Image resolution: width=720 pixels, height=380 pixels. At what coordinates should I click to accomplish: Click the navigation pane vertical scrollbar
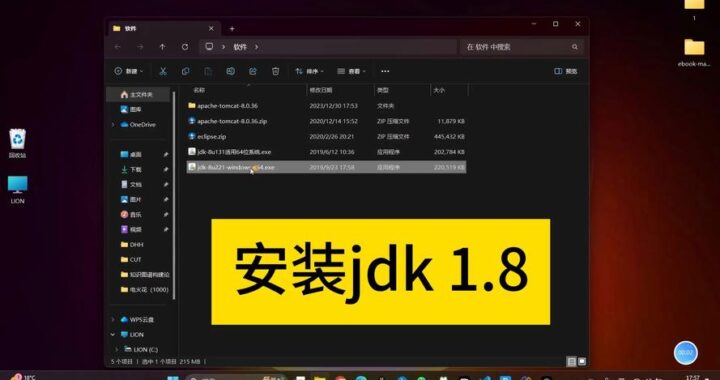point(174,195)
